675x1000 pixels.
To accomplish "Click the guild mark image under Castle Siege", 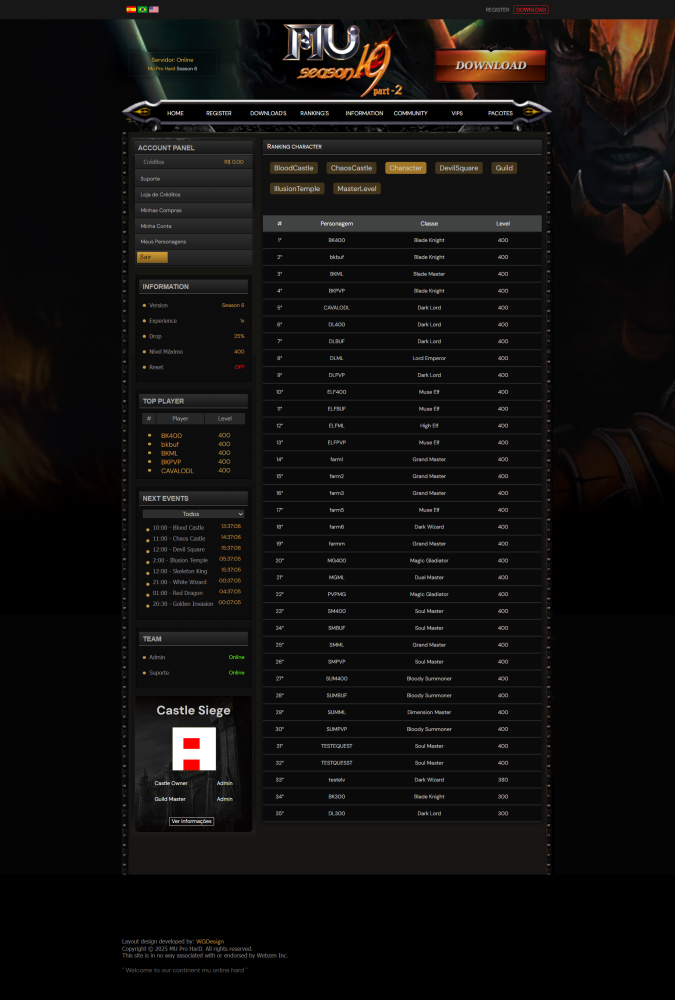I will (194, 749).
